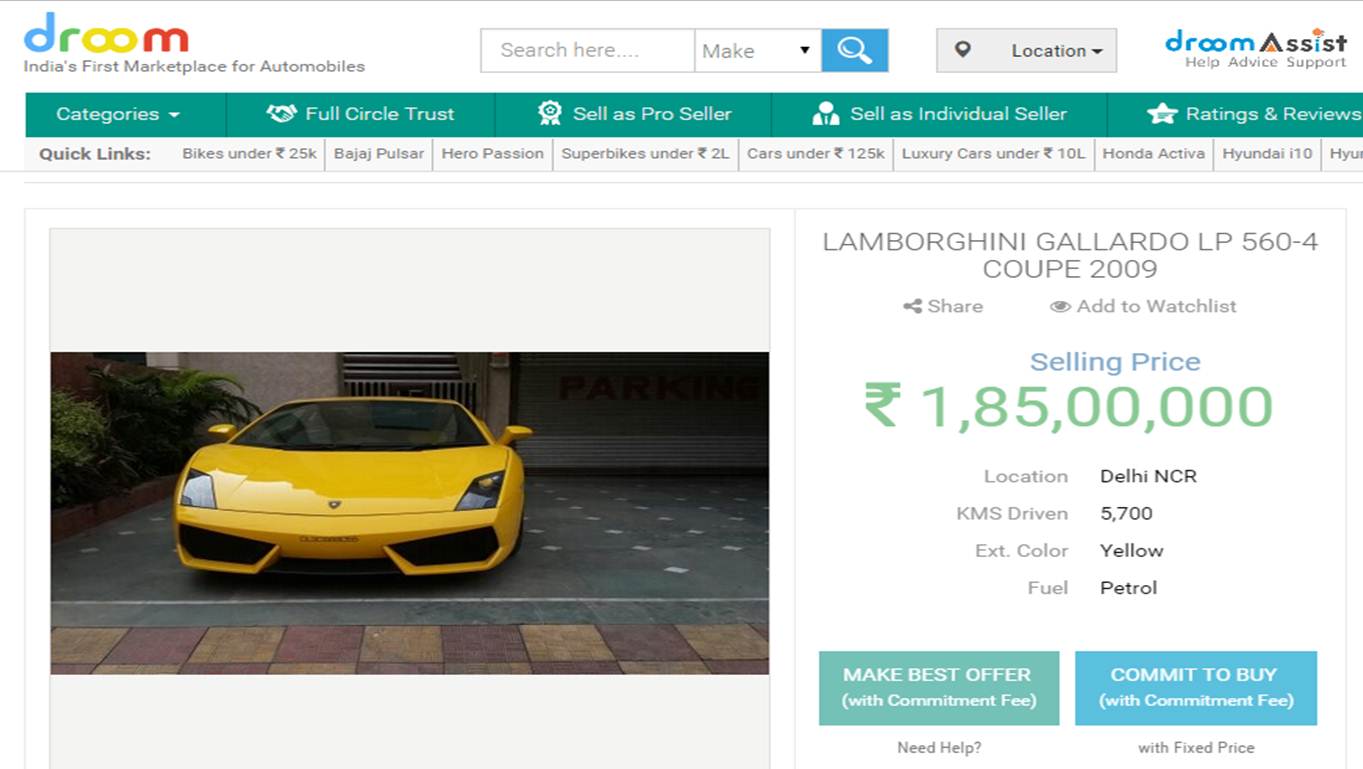The width and height of the screenshot is (1363, 769).
Task: Click the 'Selling Price' label
Action: point(1115,361)
